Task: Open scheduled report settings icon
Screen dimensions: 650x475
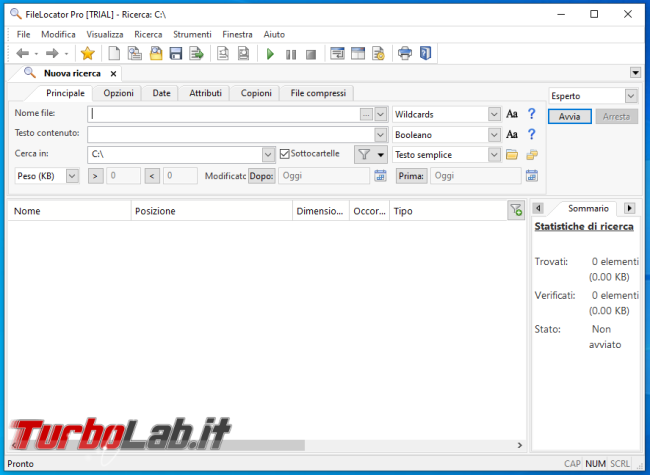Action: point(378,53)
